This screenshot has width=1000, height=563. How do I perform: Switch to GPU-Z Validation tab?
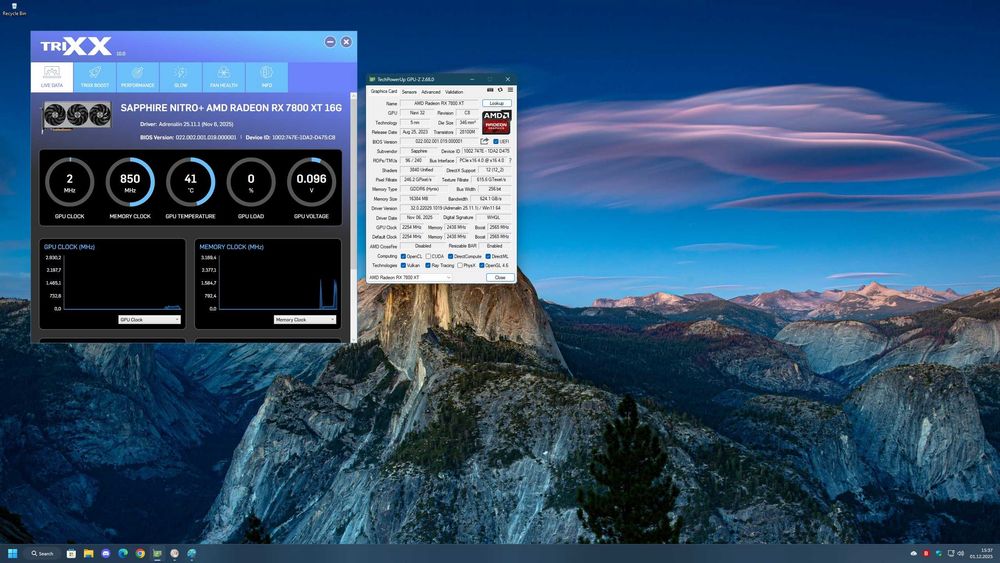click(454, 92)
